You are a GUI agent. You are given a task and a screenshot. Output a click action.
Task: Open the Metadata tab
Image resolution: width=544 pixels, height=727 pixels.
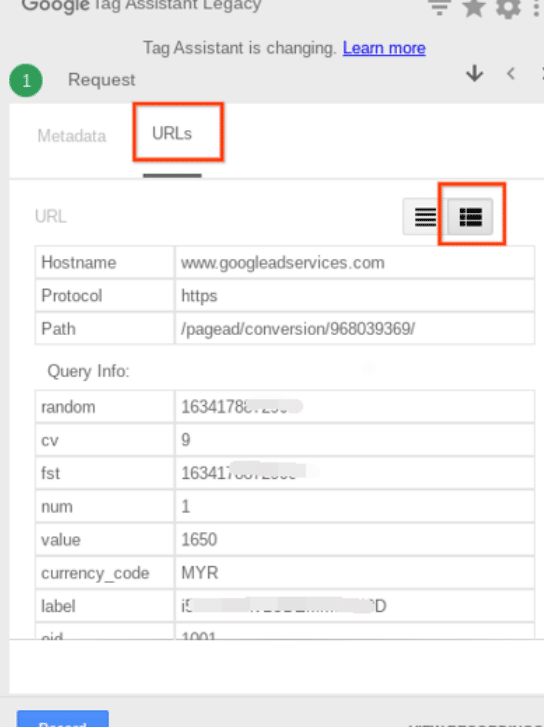pos(72,136)
